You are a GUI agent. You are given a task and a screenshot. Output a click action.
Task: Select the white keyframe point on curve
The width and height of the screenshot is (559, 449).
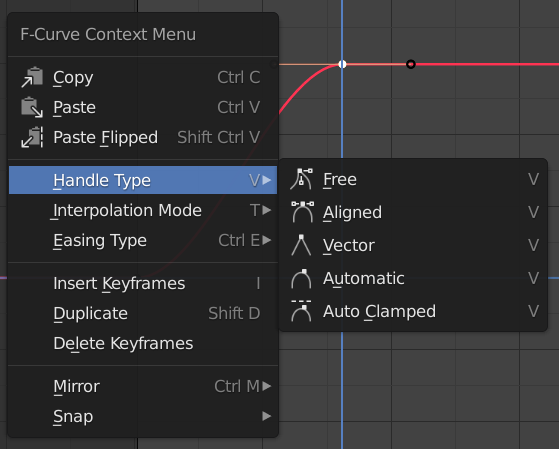click(342, 64)
